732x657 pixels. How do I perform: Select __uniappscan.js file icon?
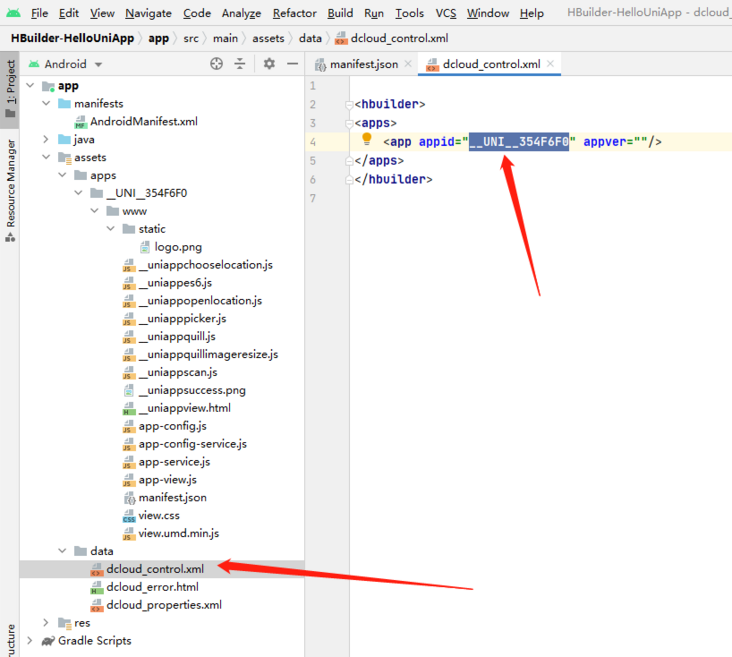tap(129, 373)
